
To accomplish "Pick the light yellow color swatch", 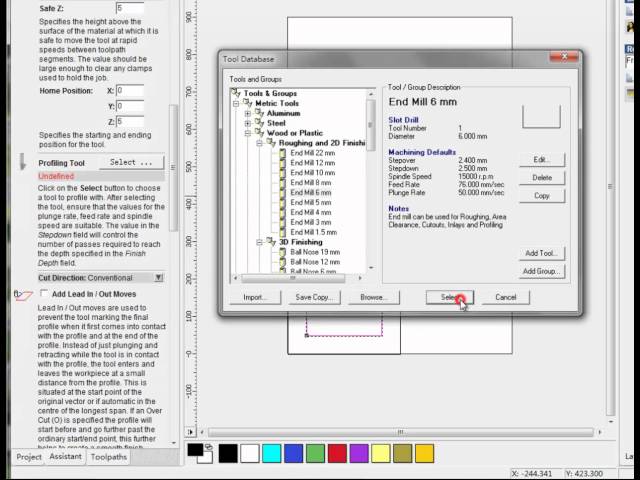I will 381,453.
